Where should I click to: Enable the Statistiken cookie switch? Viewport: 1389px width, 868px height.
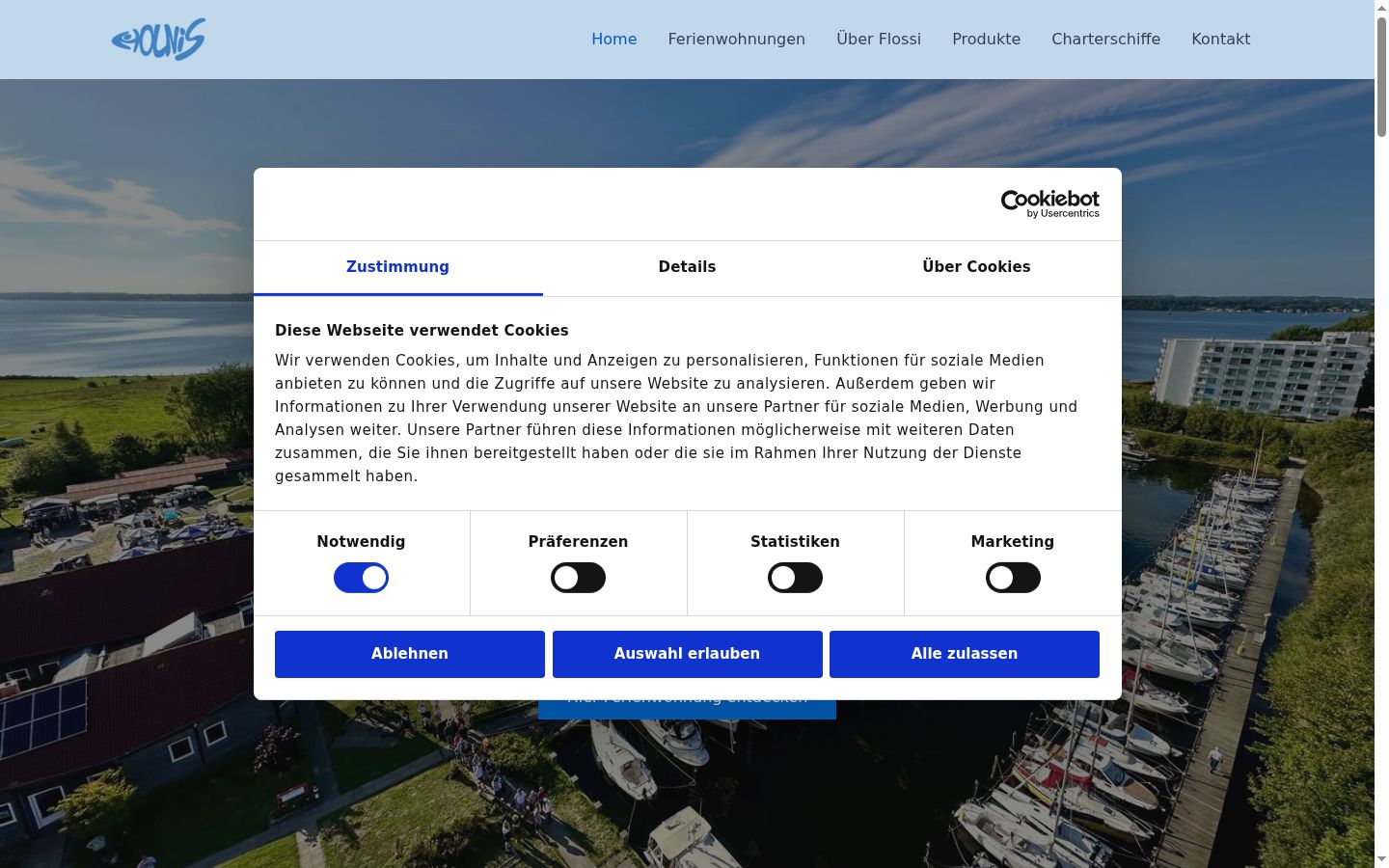[795, 578]
